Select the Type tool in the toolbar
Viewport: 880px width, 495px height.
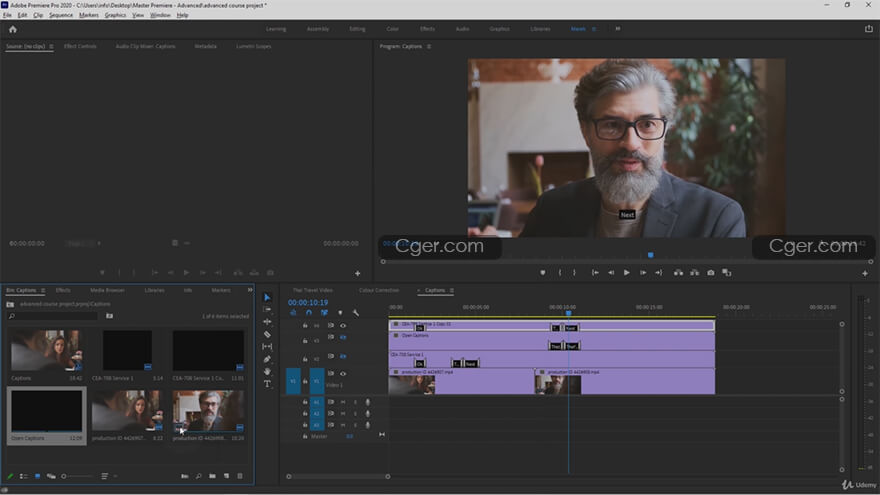pyautogui.click(x=267, y=383)
